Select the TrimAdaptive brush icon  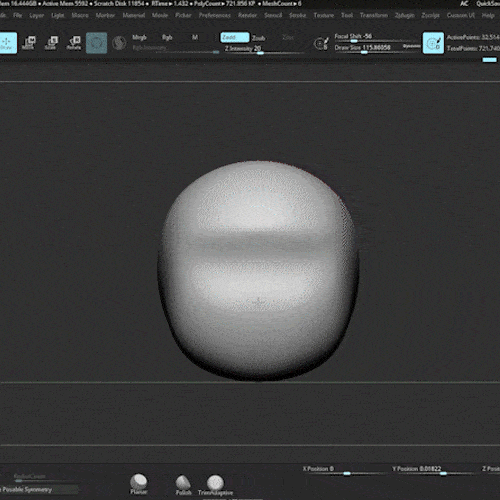[x=215, y=485]
